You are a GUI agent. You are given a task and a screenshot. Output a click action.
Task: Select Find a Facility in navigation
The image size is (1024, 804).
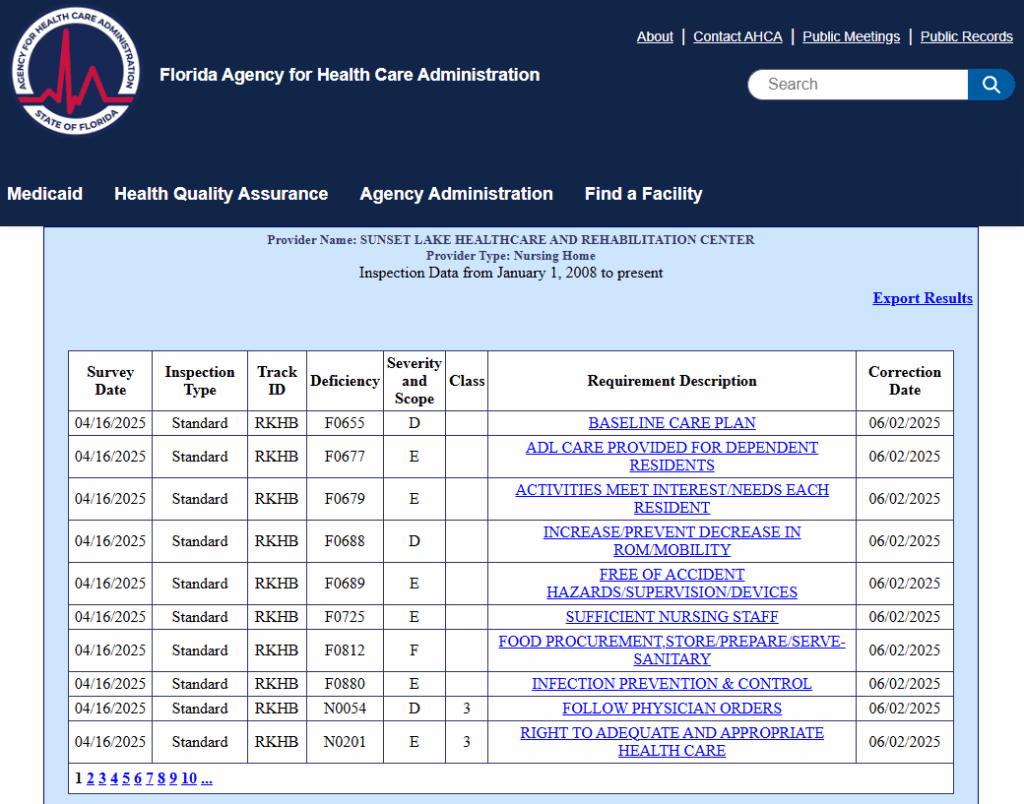coord(643,193)
